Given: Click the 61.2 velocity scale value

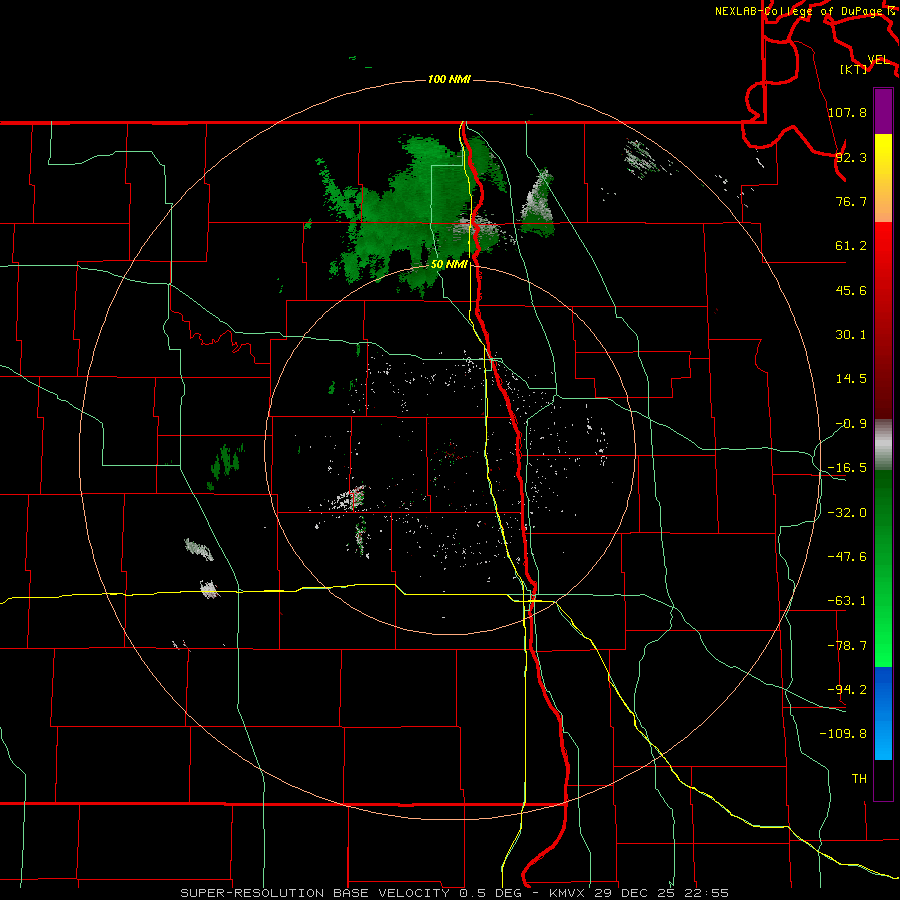Looking at the screenshot, I should (x=851, y=246).
